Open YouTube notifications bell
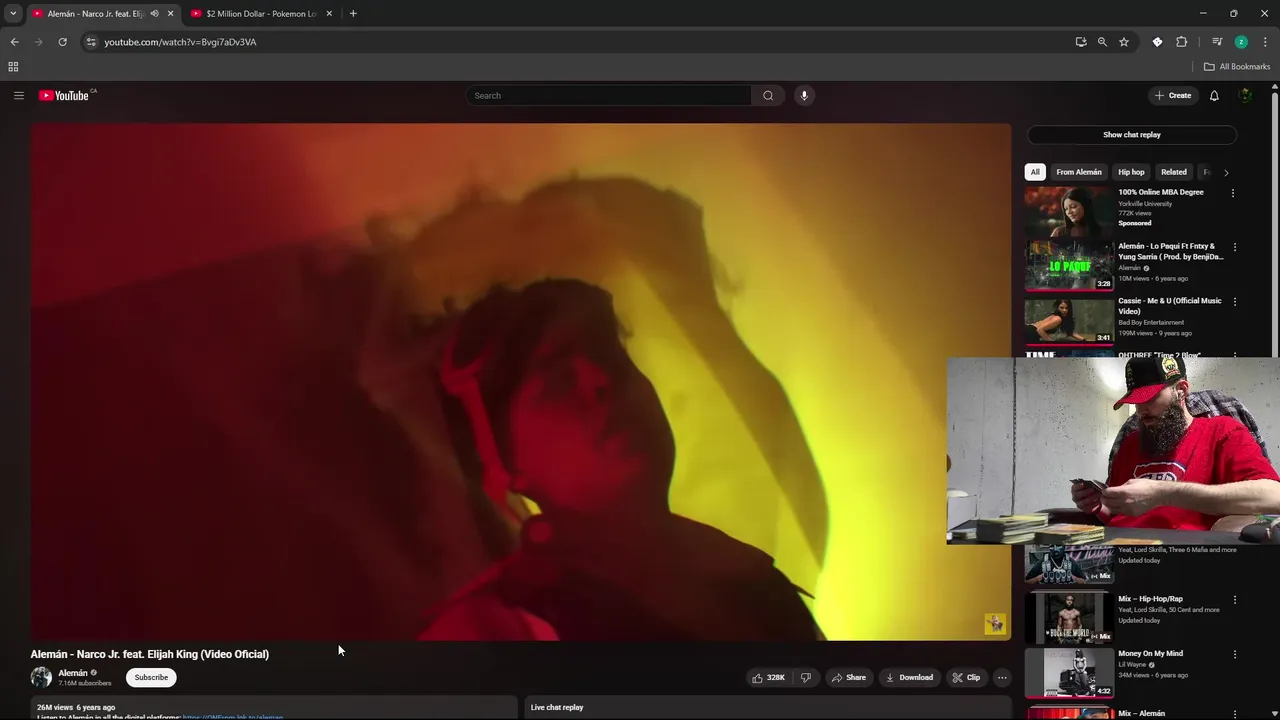 point(1214,95)
